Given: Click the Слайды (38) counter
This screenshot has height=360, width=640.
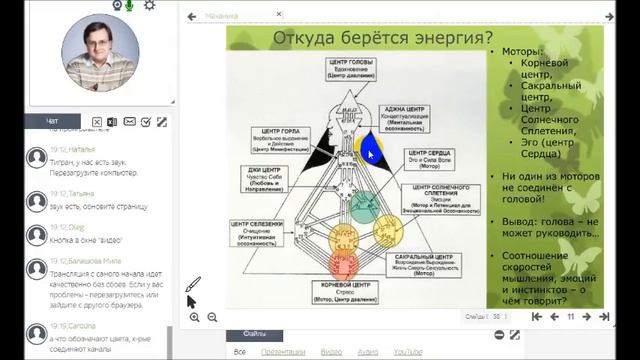Looking at the screenshot, I should tap(486, 316).
